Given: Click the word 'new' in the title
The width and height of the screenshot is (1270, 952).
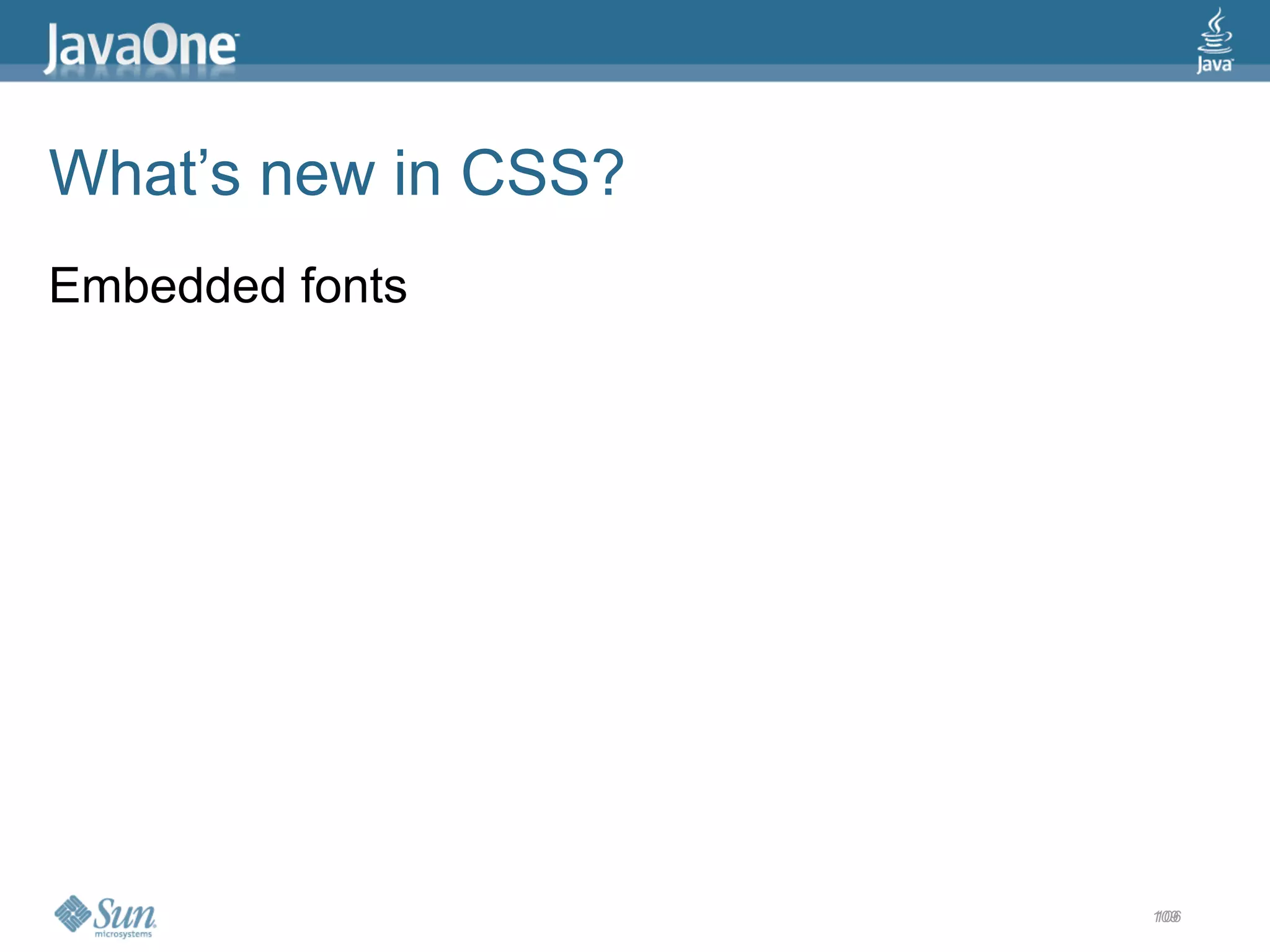Looking at the screenshot, I should pos(317,178).
